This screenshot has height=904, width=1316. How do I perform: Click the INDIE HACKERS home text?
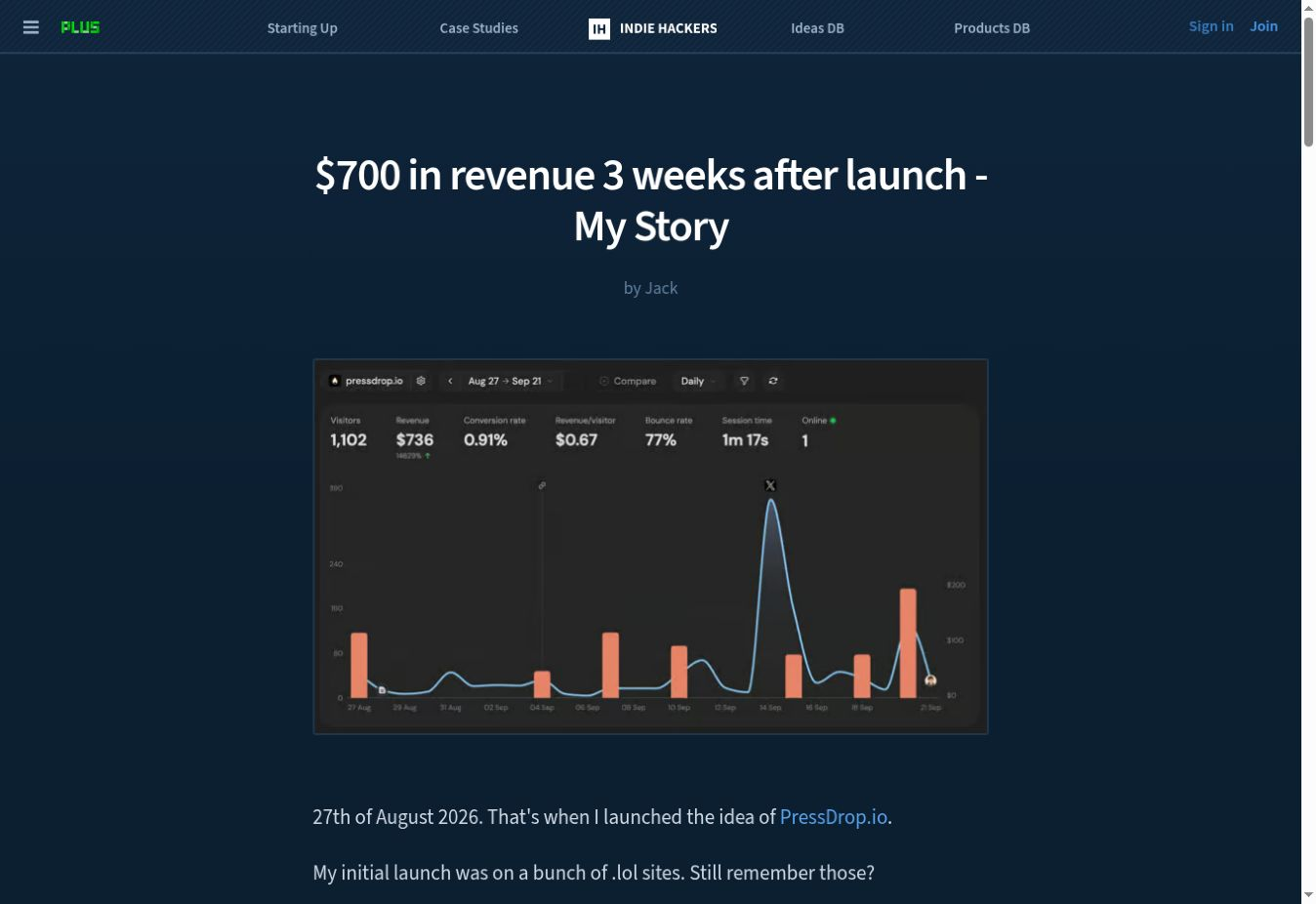click(669, 28)
